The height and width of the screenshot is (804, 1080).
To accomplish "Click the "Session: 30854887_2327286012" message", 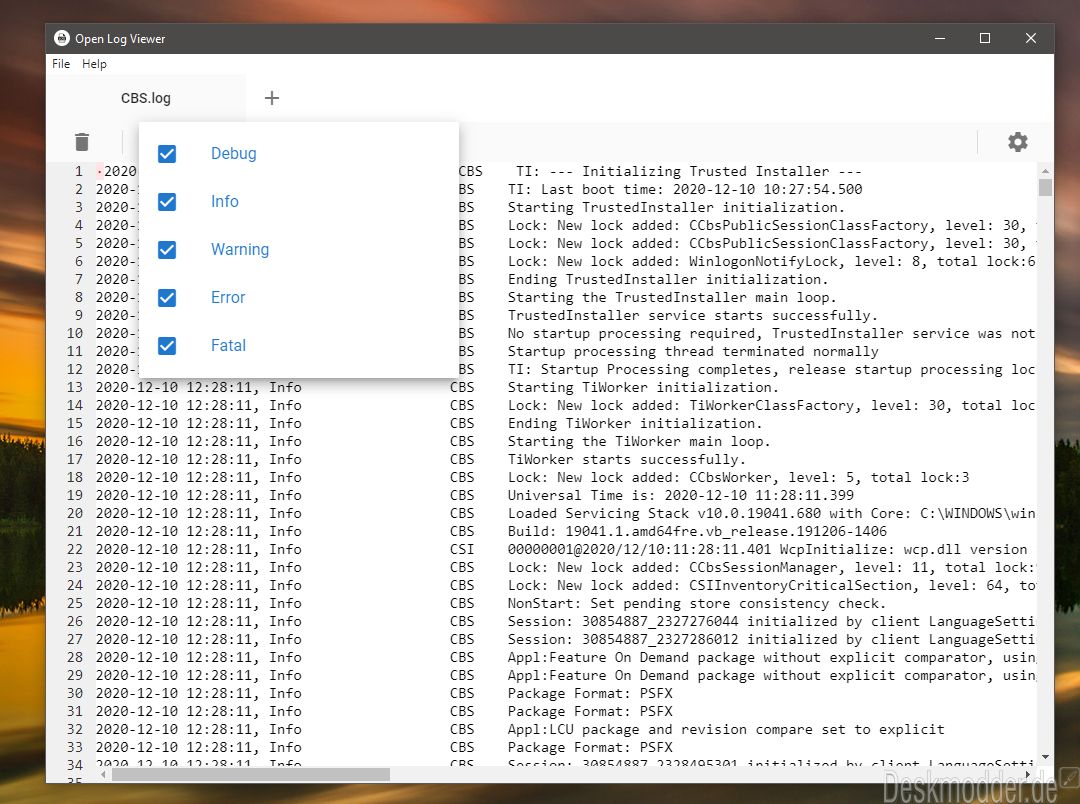I will (771, 639).
